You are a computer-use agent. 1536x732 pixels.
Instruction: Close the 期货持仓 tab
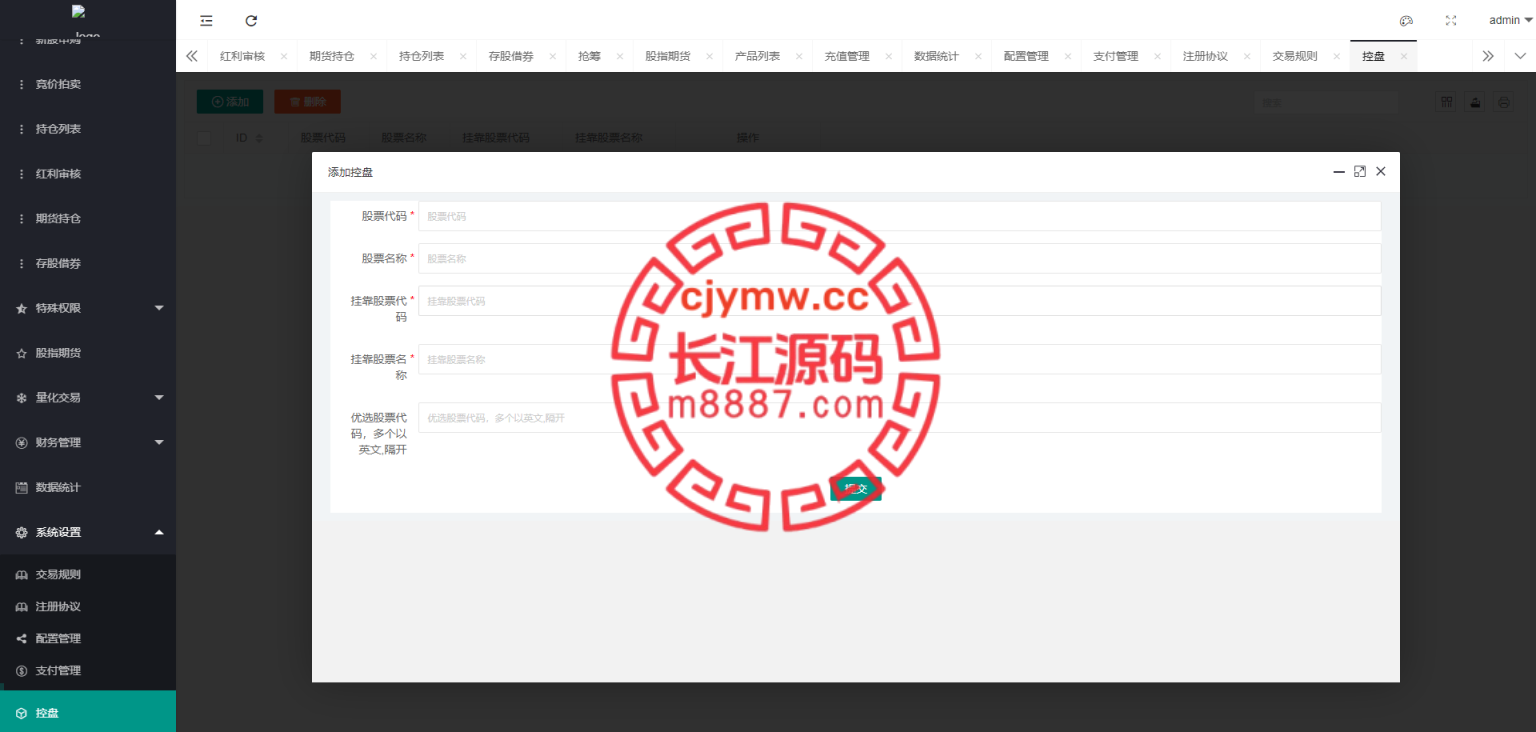coord(373,57)
